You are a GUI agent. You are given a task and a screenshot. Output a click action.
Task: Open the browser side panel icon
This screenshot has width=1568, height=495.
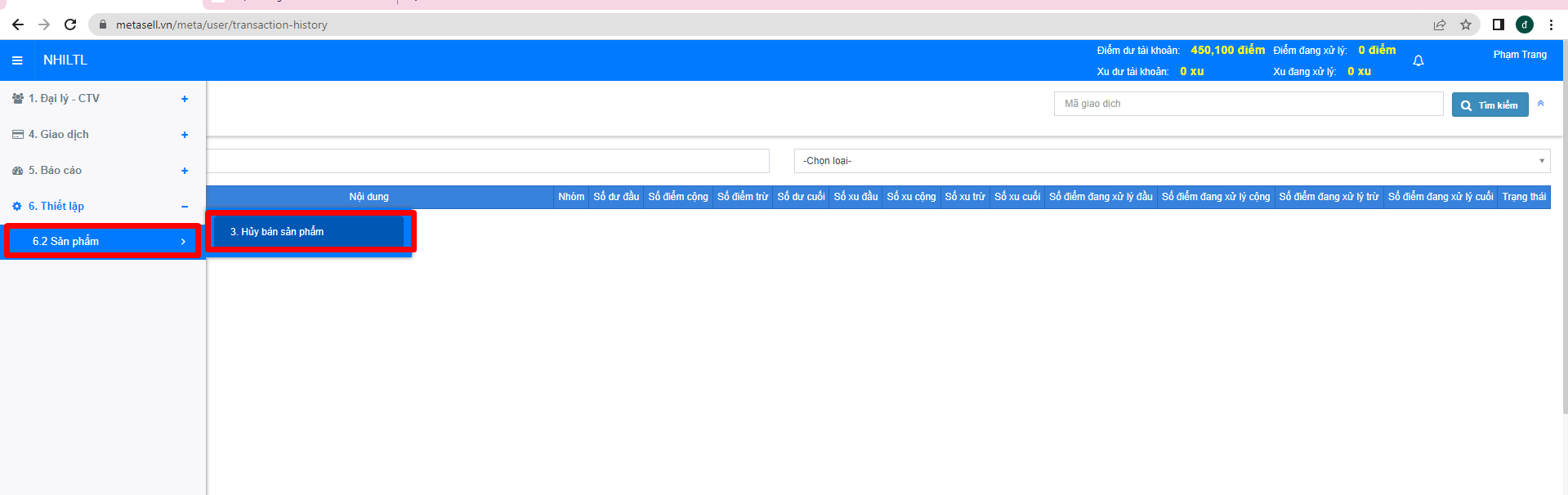1498,25
